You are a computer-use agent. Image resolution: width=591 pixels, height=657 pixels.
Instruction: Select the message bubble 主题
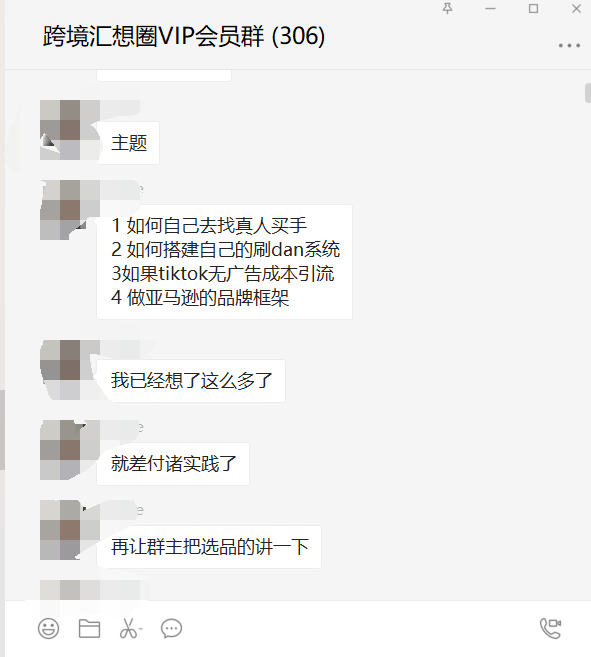(128, 143)
